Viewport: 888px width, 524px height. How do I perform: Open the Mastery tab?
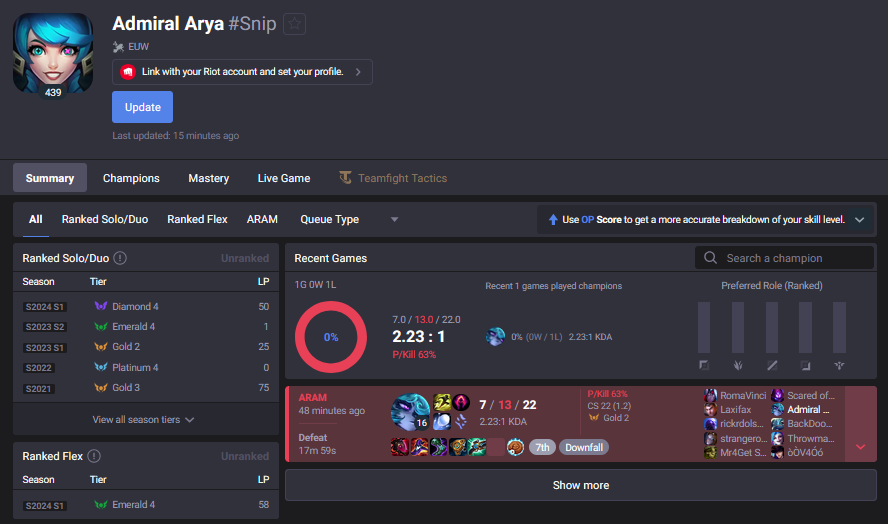click(208, 178)
